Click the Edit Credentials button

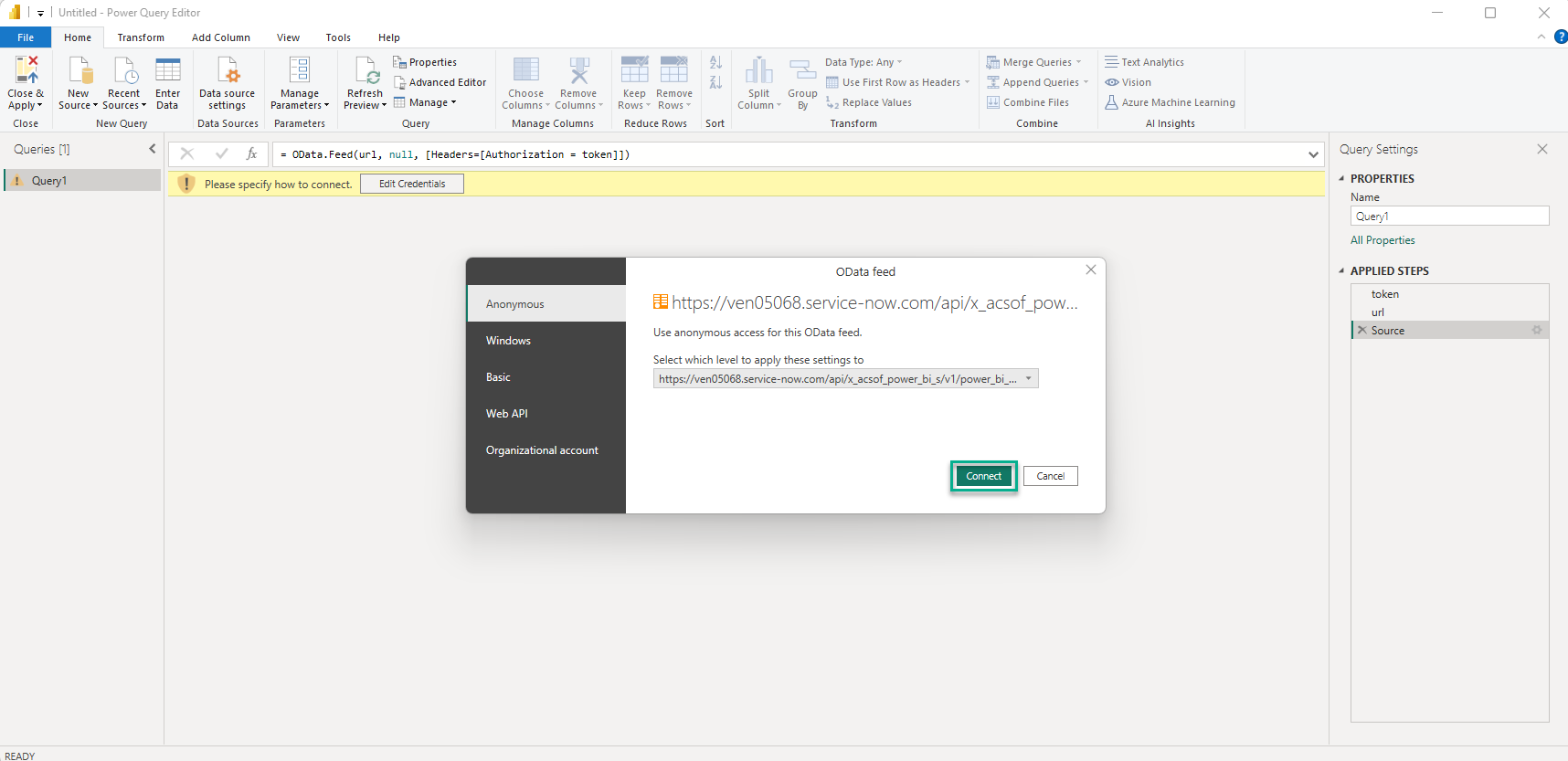(412, 184)
